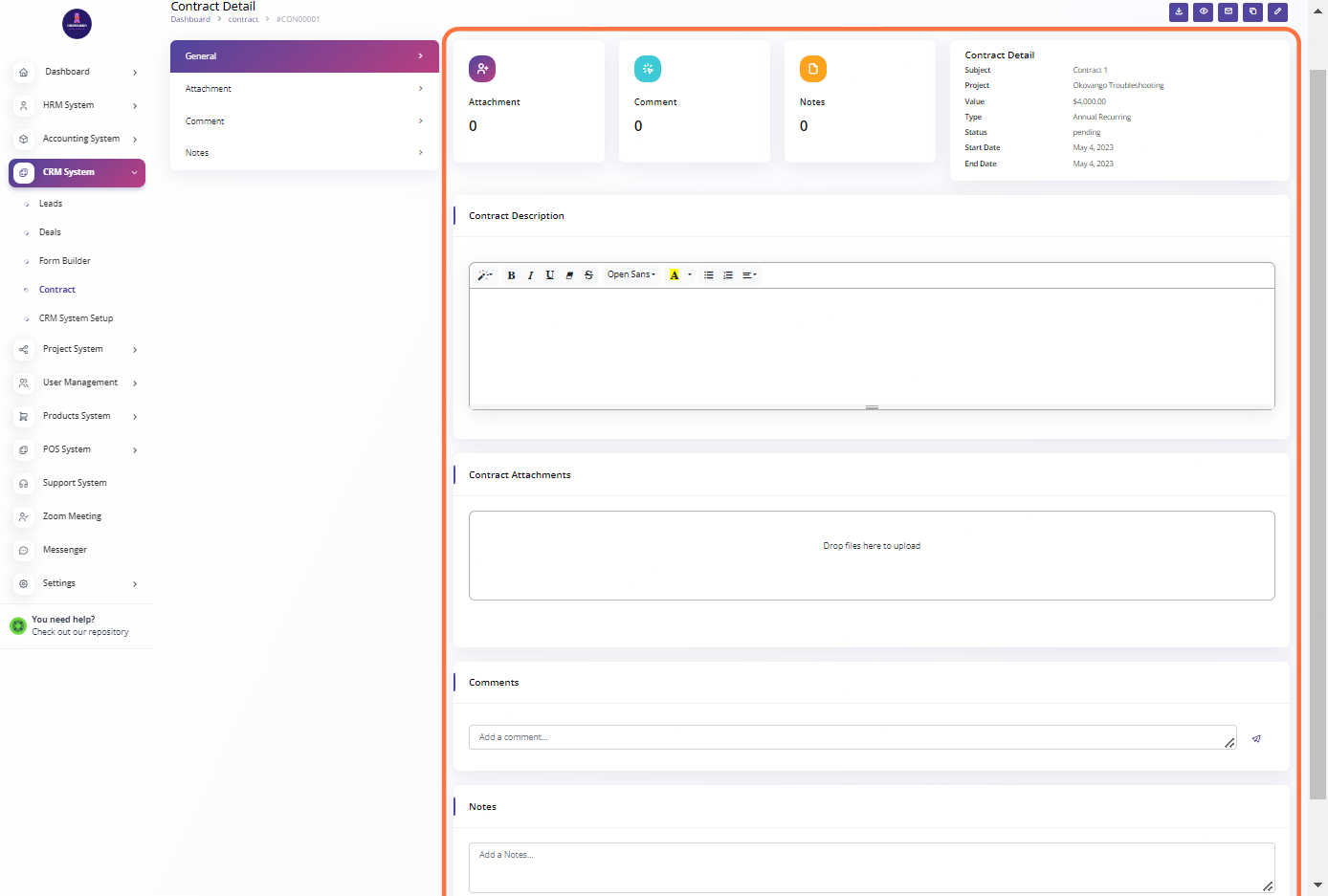Switch to the Attachment section tab
1328x896 pixels.
coord(304,89)
